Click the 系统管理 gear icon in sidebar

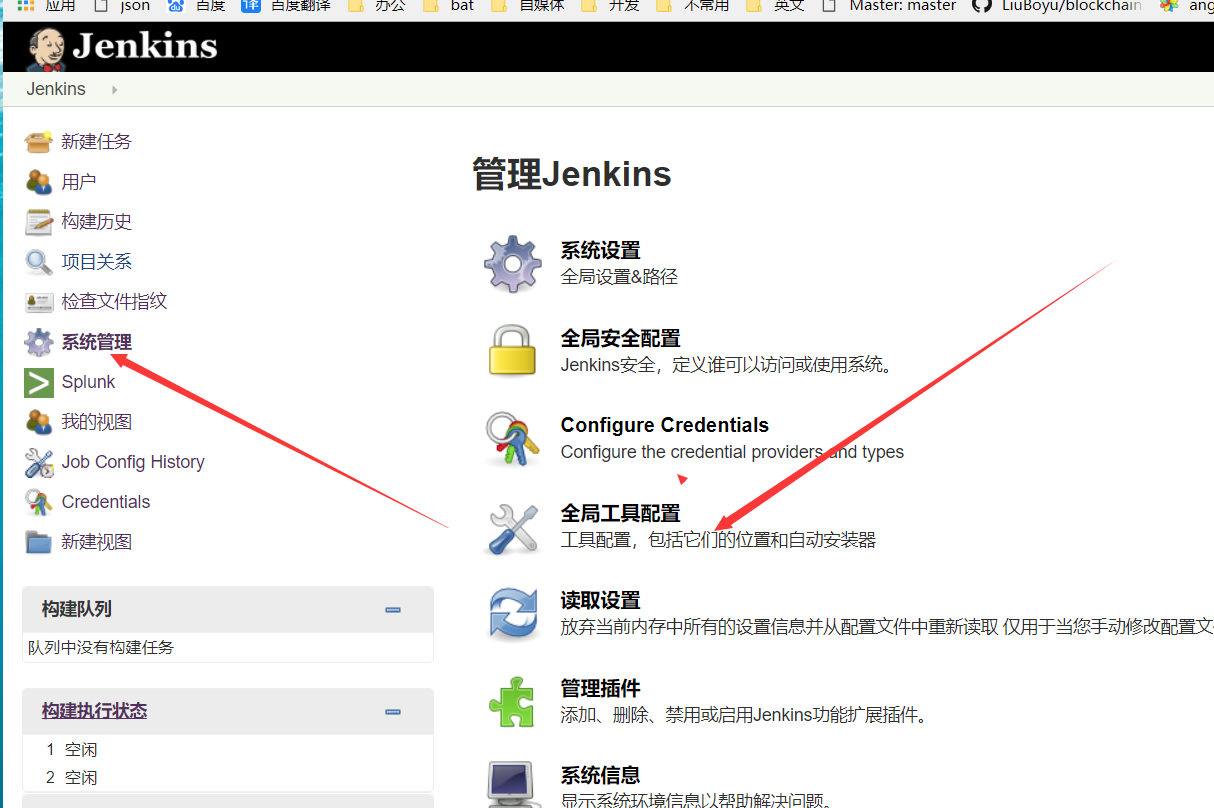38,342
